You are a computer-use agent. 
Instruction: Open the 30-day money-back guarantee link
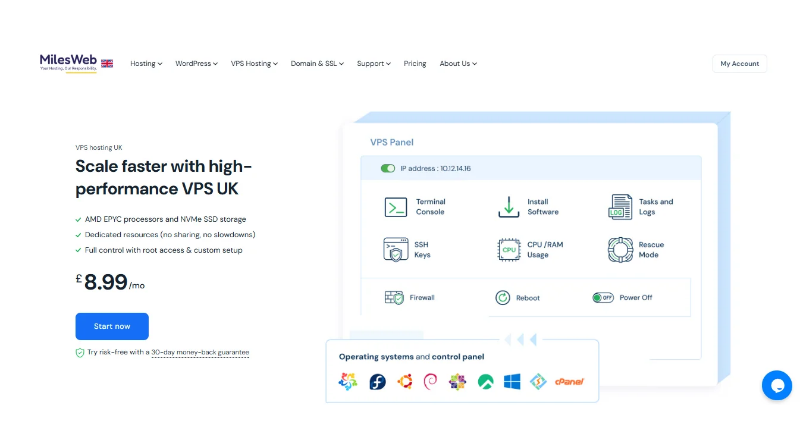pos(200,352)
